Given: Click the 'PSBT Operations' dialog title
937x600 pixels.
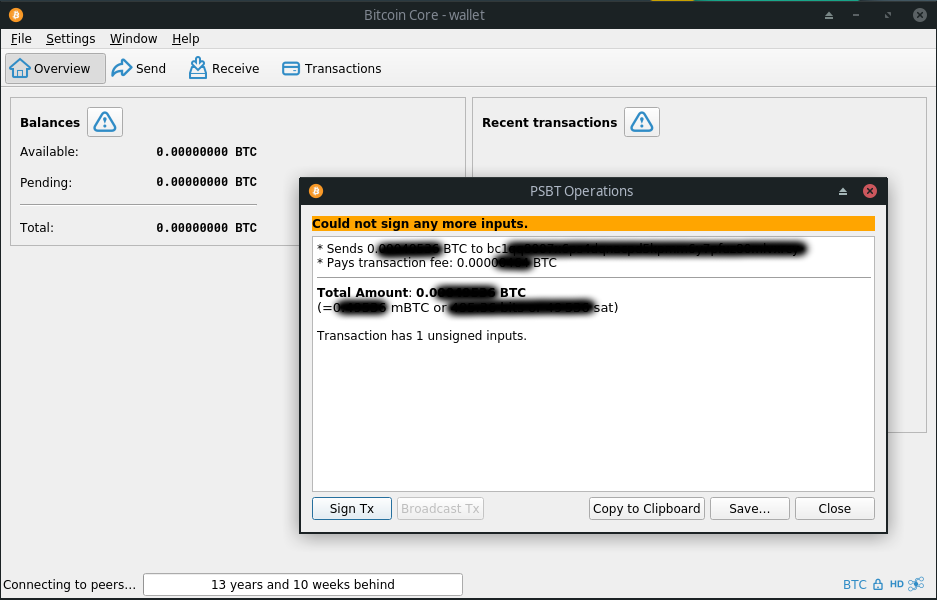Looking at the screenshot, I should [581, 191].
